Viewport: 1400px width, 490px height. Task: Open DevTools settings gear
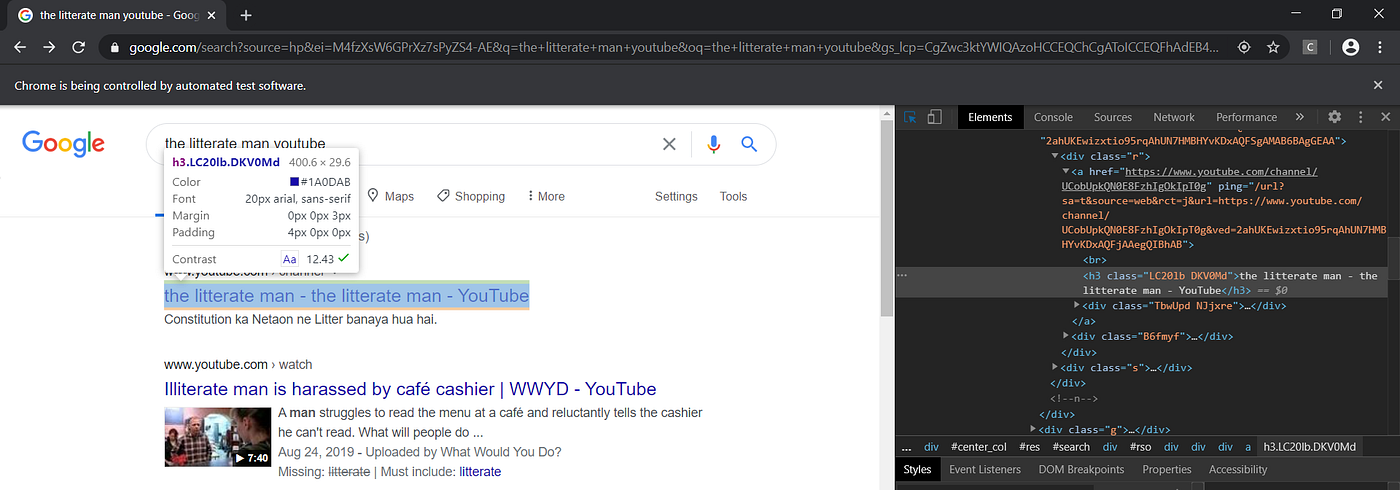[x=1334, y=117]
